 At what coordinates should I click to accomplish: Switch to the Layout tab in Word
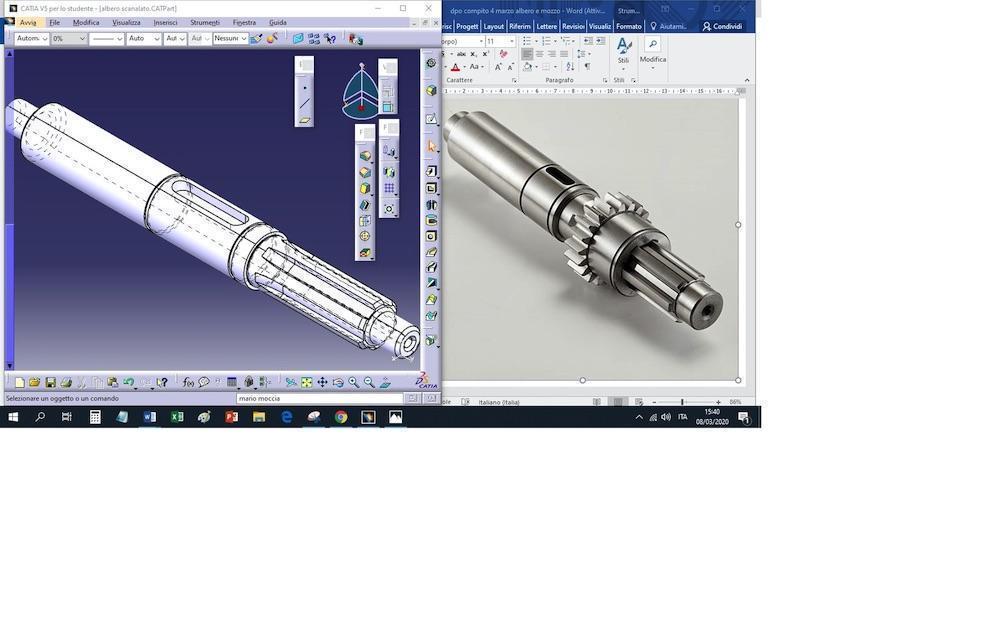pyautogui.click(x=494, y=26)
